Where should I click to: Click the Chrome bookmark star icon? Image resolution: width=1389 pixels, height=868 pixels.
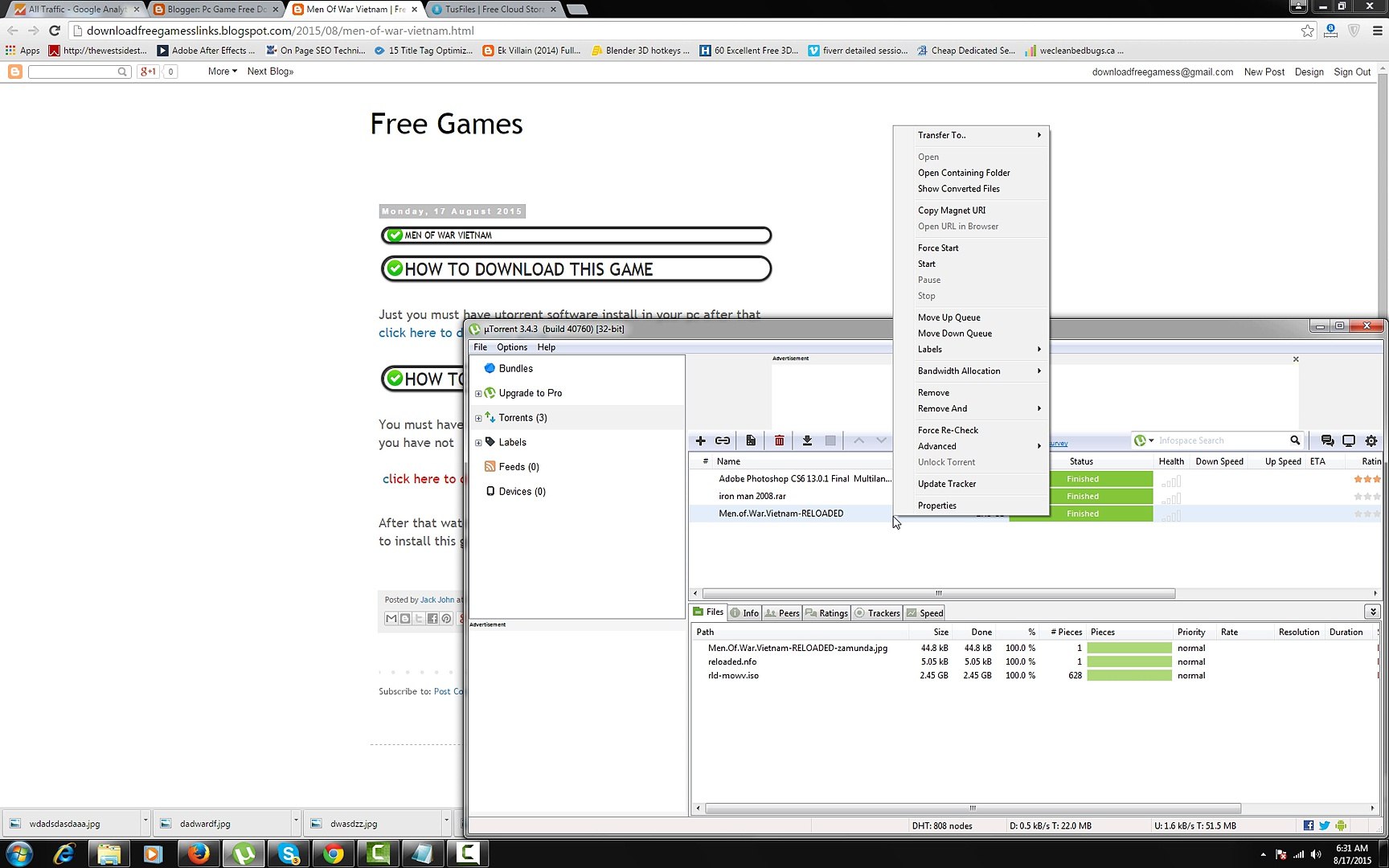click(x=1308, y=31)
